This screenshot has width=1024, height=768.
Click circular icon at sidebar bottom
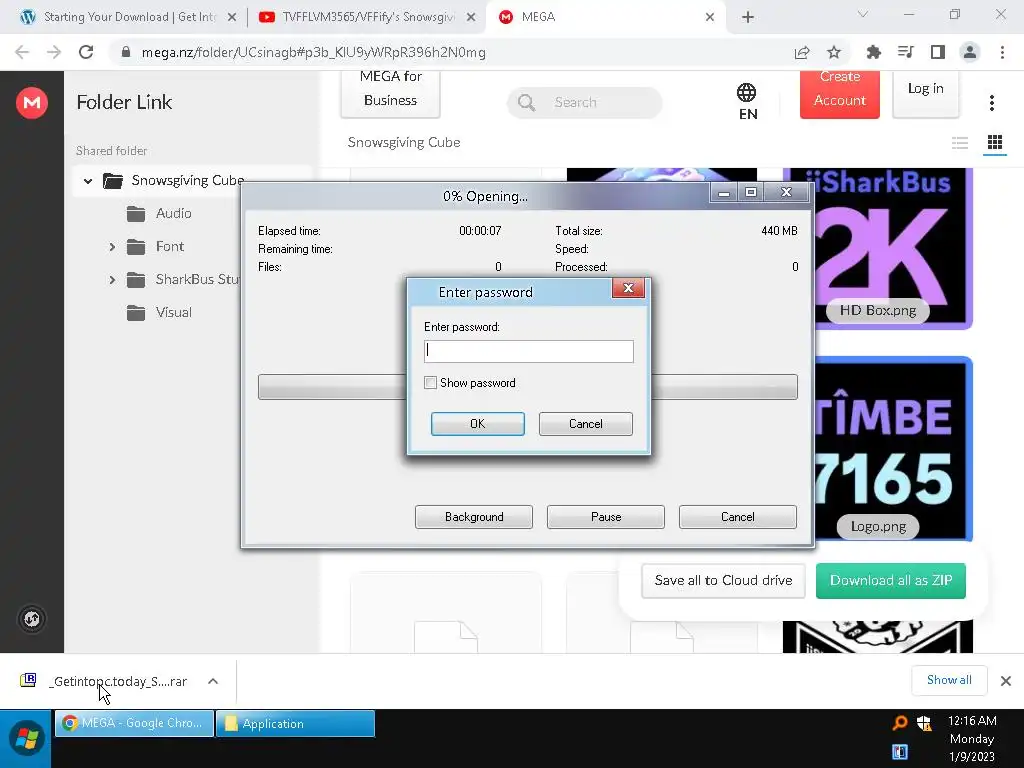pos(31,618)
